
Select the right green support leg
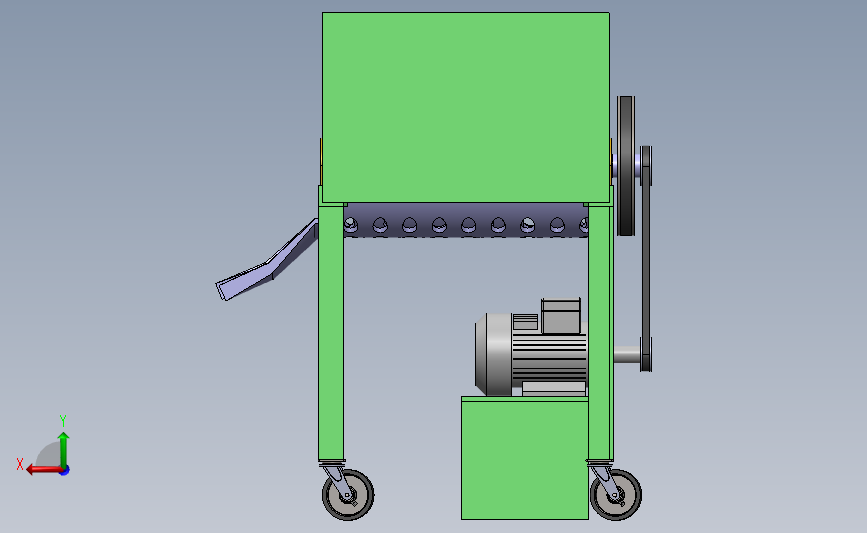click(600, 332)
